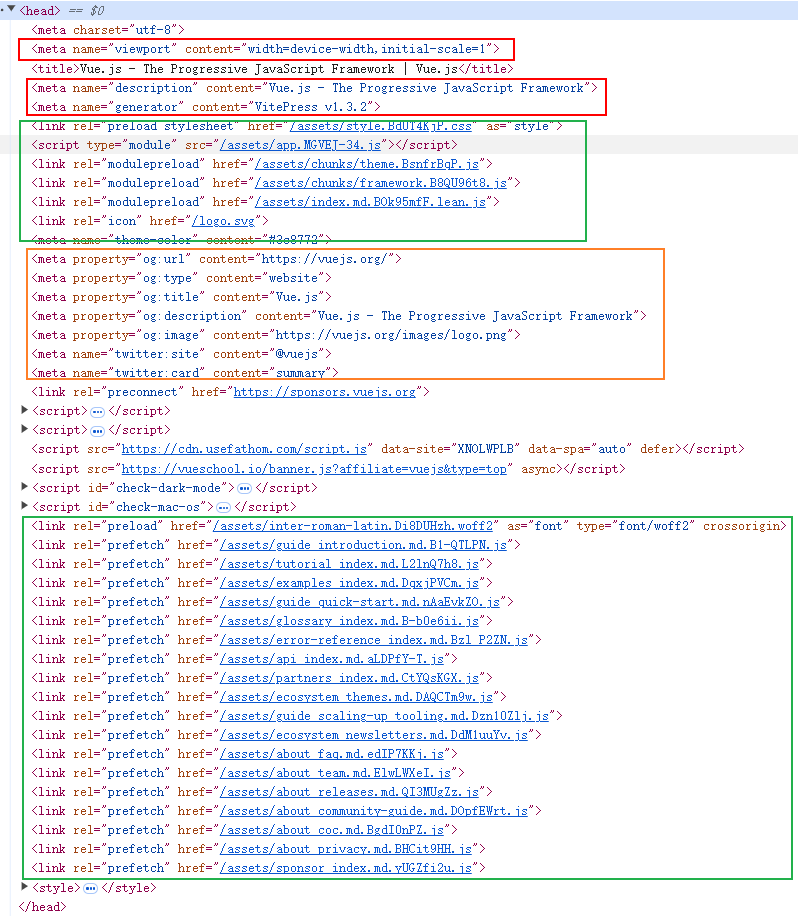798x916 pixels.
Task: Open glossary_index.md prefetch link
Action: [x=349, y=621]
